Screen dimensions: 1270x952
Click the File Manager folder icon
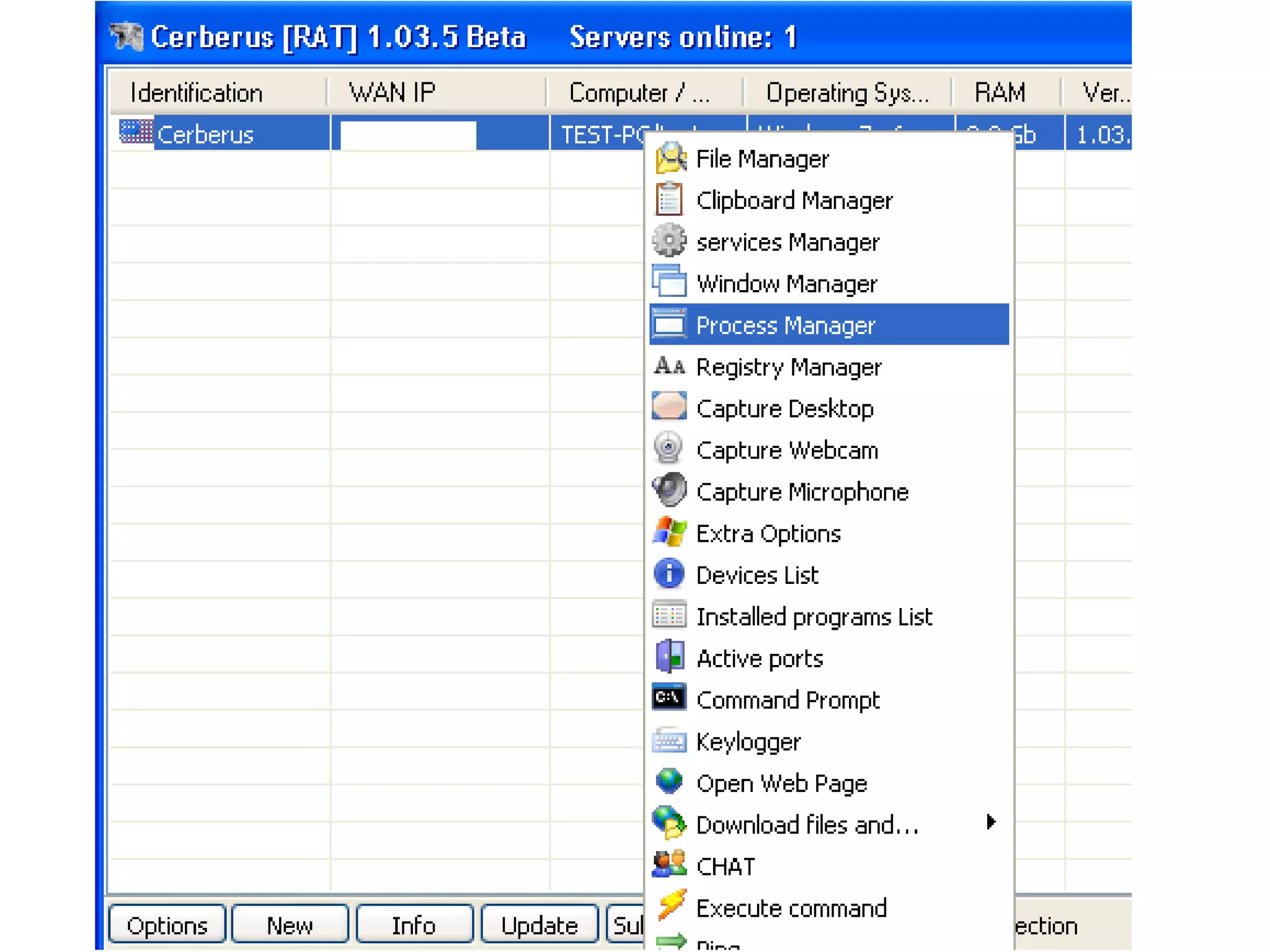[x=670, y=158]
